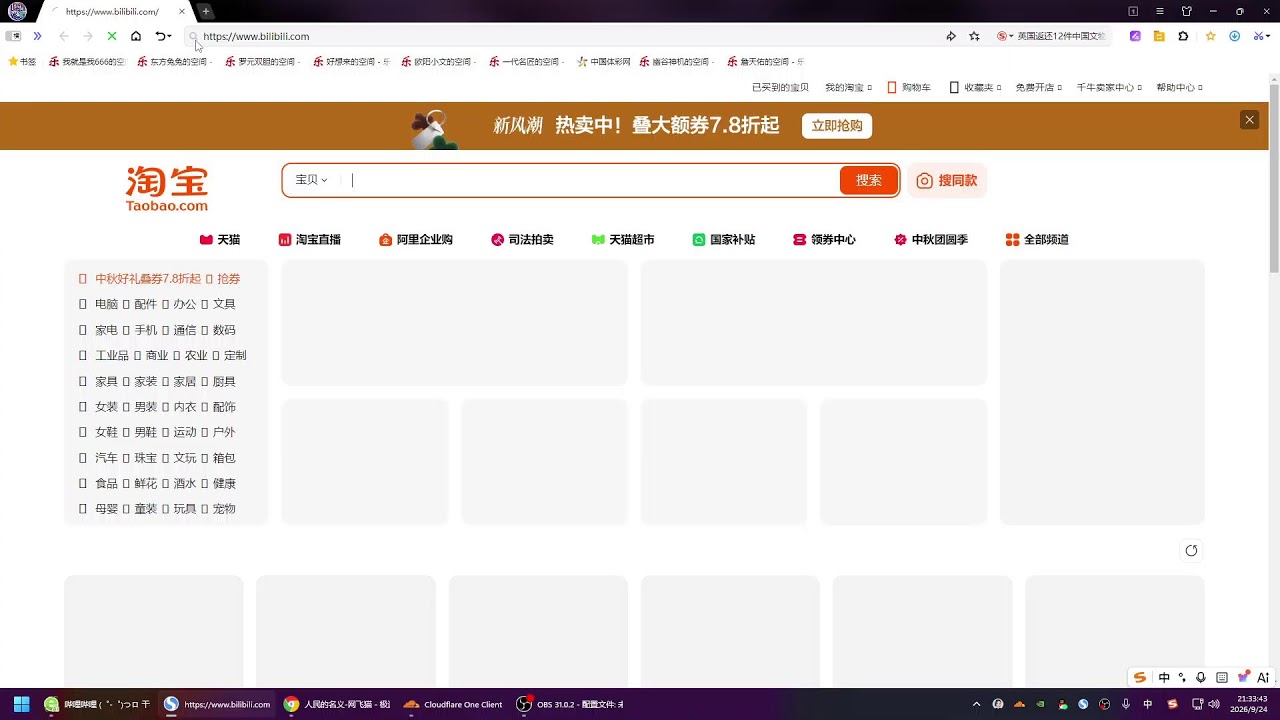Open the extensions puzzle piece icon
Image resolution: width=1280 pixels, height=720 pixels.
coord(1183,36)
